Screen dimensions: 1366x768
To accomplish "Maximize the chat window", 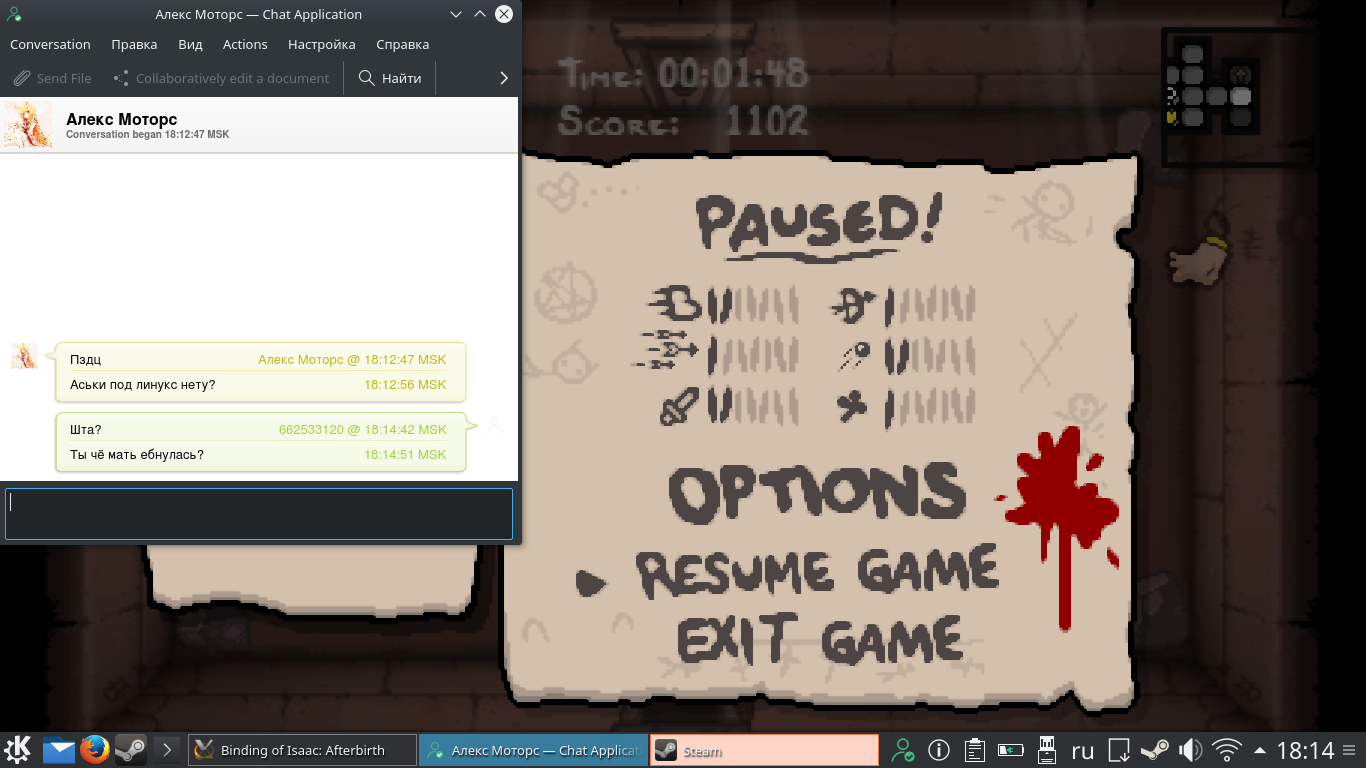I will point(480,14).
